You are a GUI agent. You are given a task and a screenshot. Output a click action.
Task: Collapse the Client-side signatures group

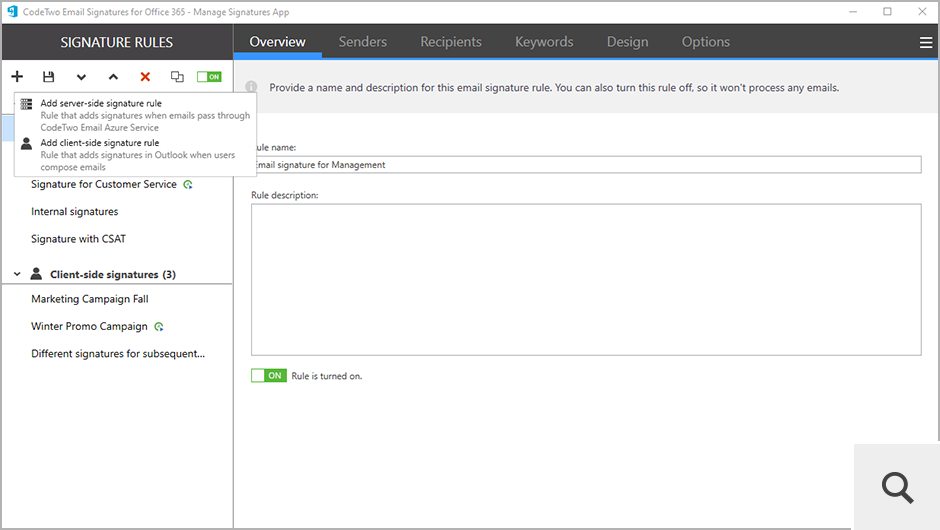17,274
